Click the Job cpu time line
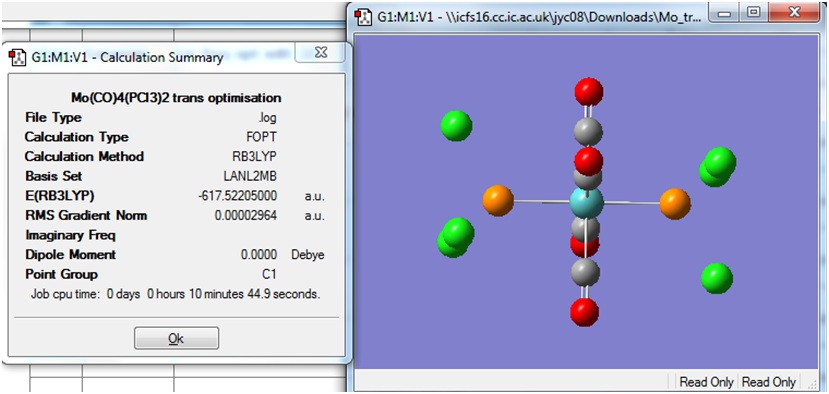The width and height of the screenshot is (829, 394). tap(176, 294)
